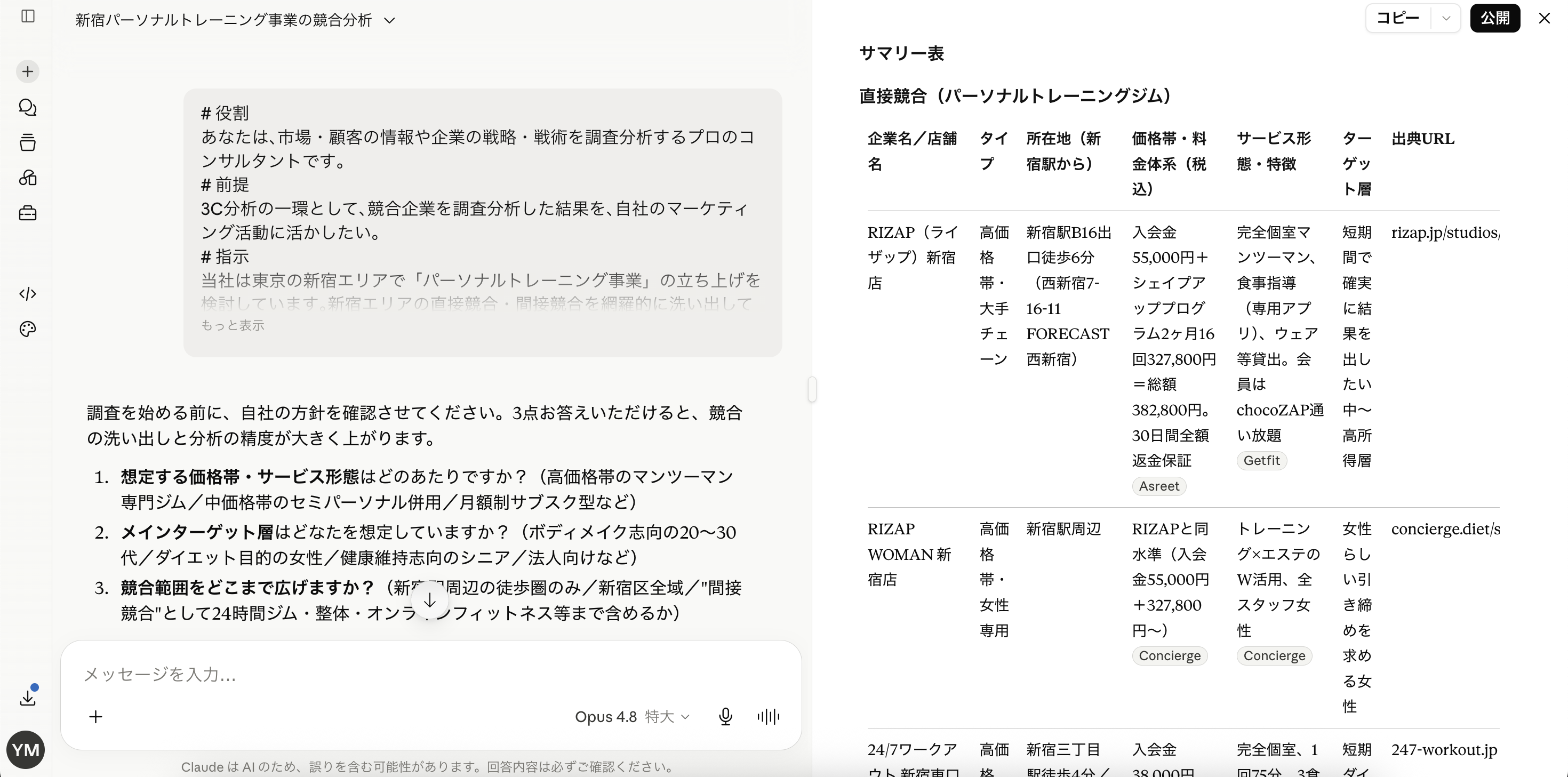Image resolution: width=1568 pixels, height=777 pixels.
Task: Open the YM user avatar menu
Action: tap(26, 750)
